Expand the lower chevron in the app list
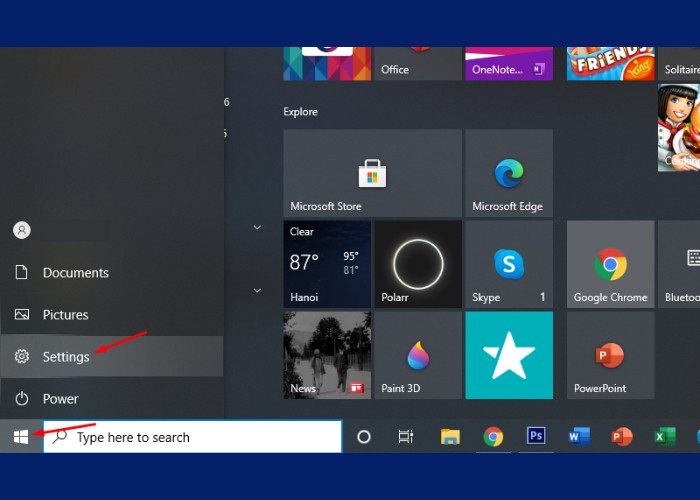The height and width of the screenshot is (500, 700). click(x=257, y=291)
